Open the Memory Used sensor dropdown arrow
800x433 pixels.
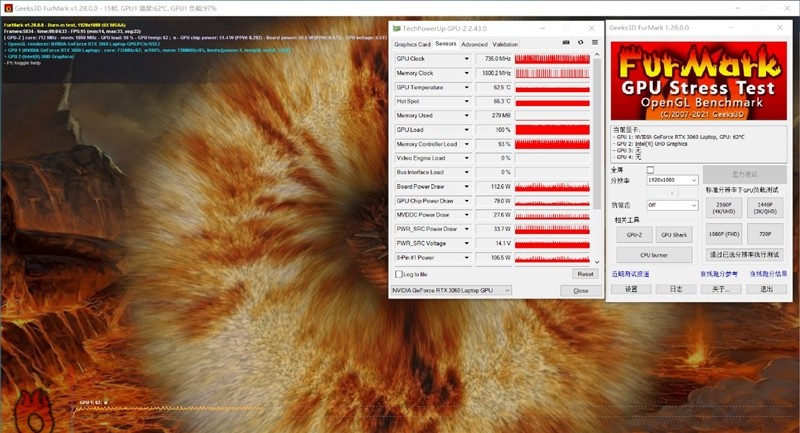click(466, 116)
